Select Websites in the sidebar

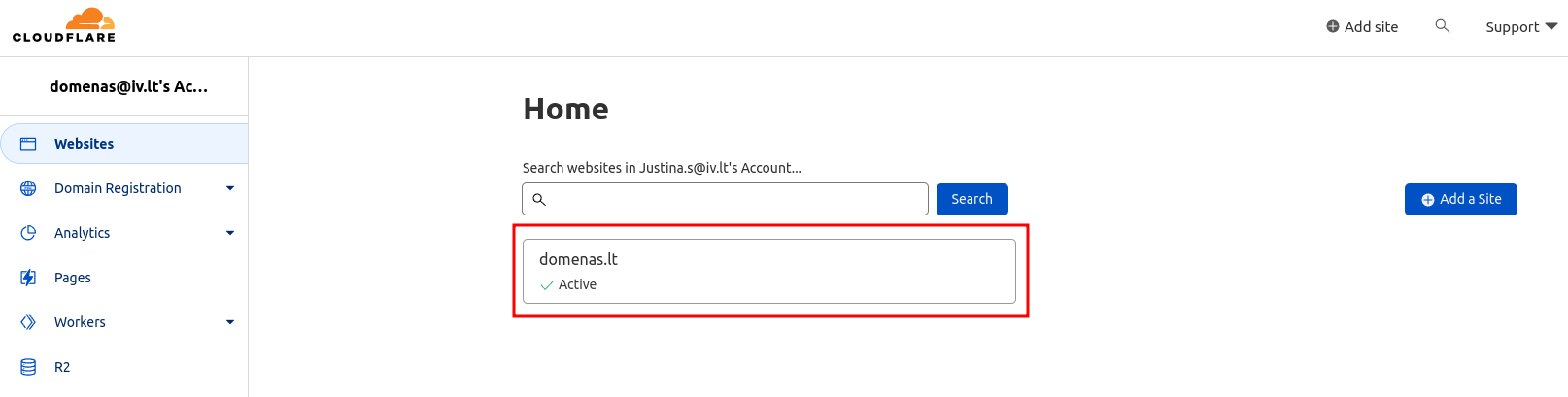(x=85, y=144)
